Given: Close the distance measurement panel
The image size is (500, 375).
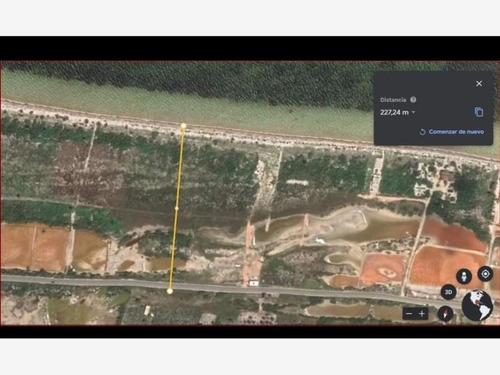Looking at the screenshot, I should pyautogui.click(x=479, y=83).
